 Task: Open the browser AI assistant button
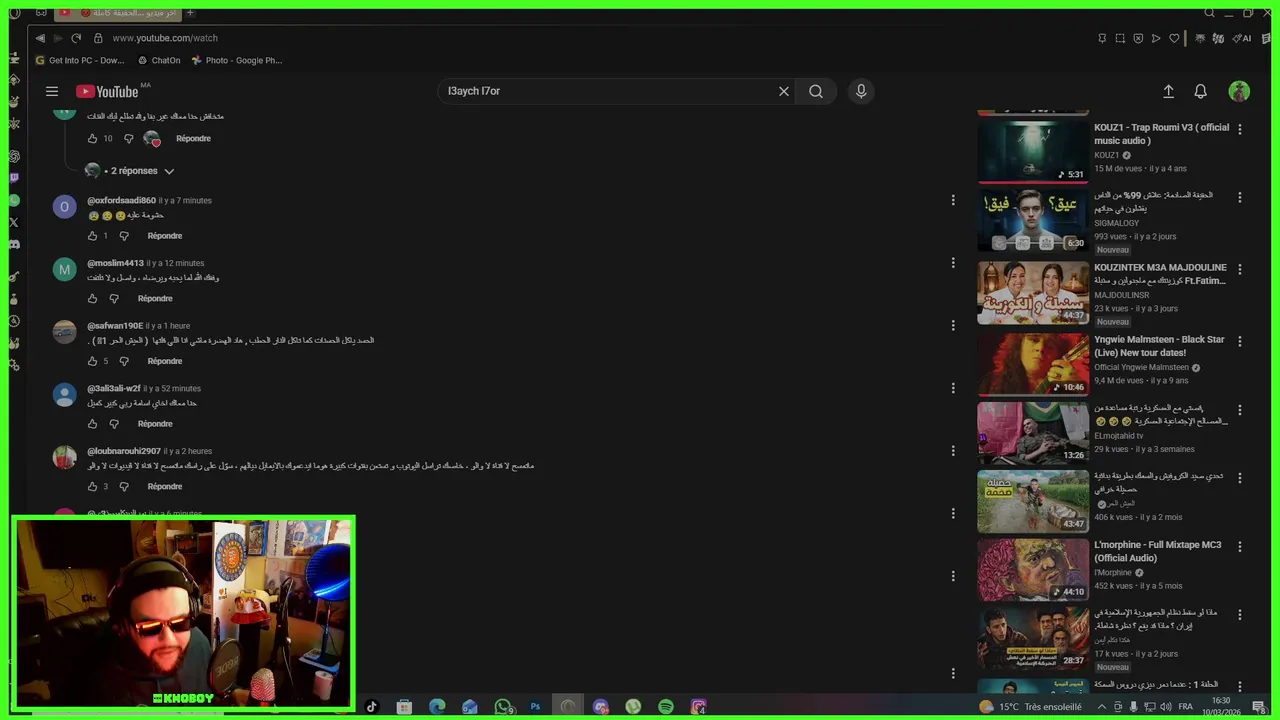1242,38
